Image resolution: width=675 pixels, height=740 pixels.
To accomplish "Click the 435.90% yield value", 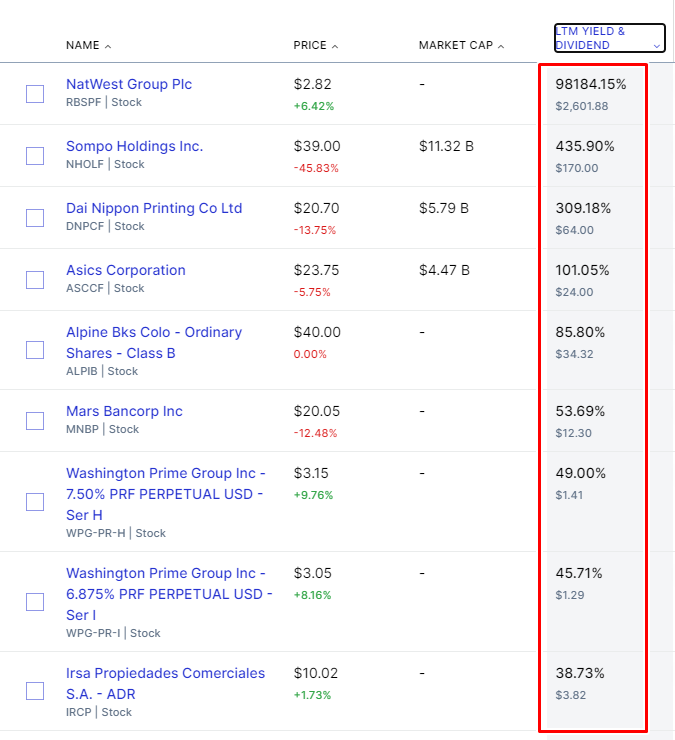I will pos(585,146).
